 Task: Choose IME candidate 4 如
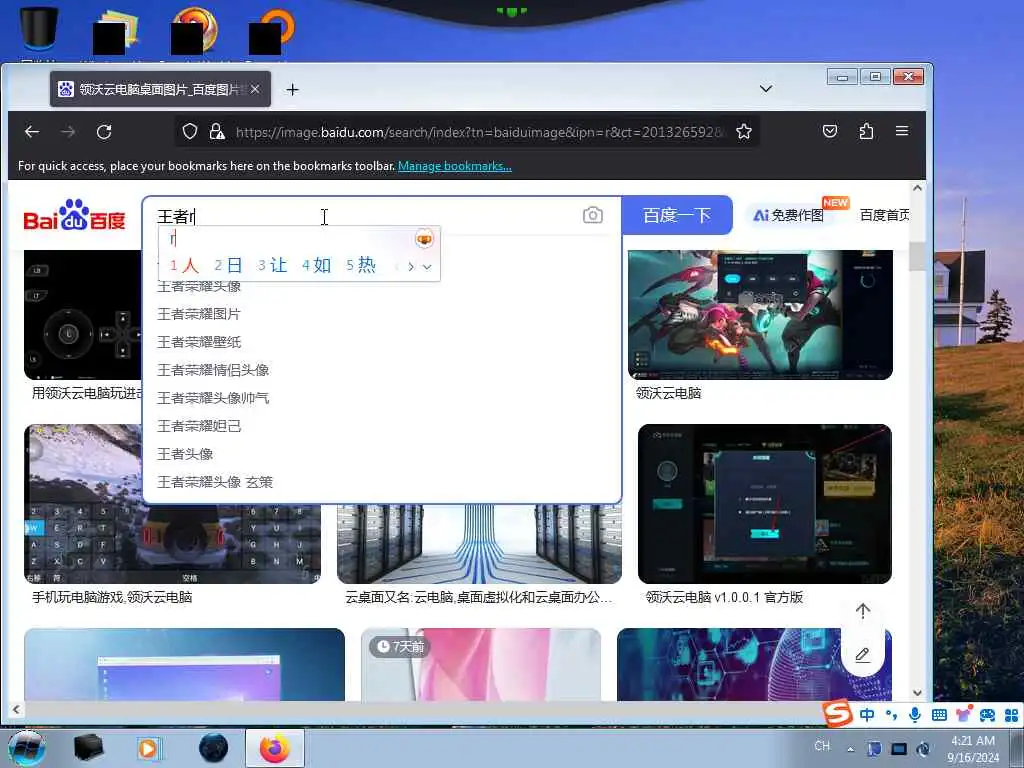[317, 265]
